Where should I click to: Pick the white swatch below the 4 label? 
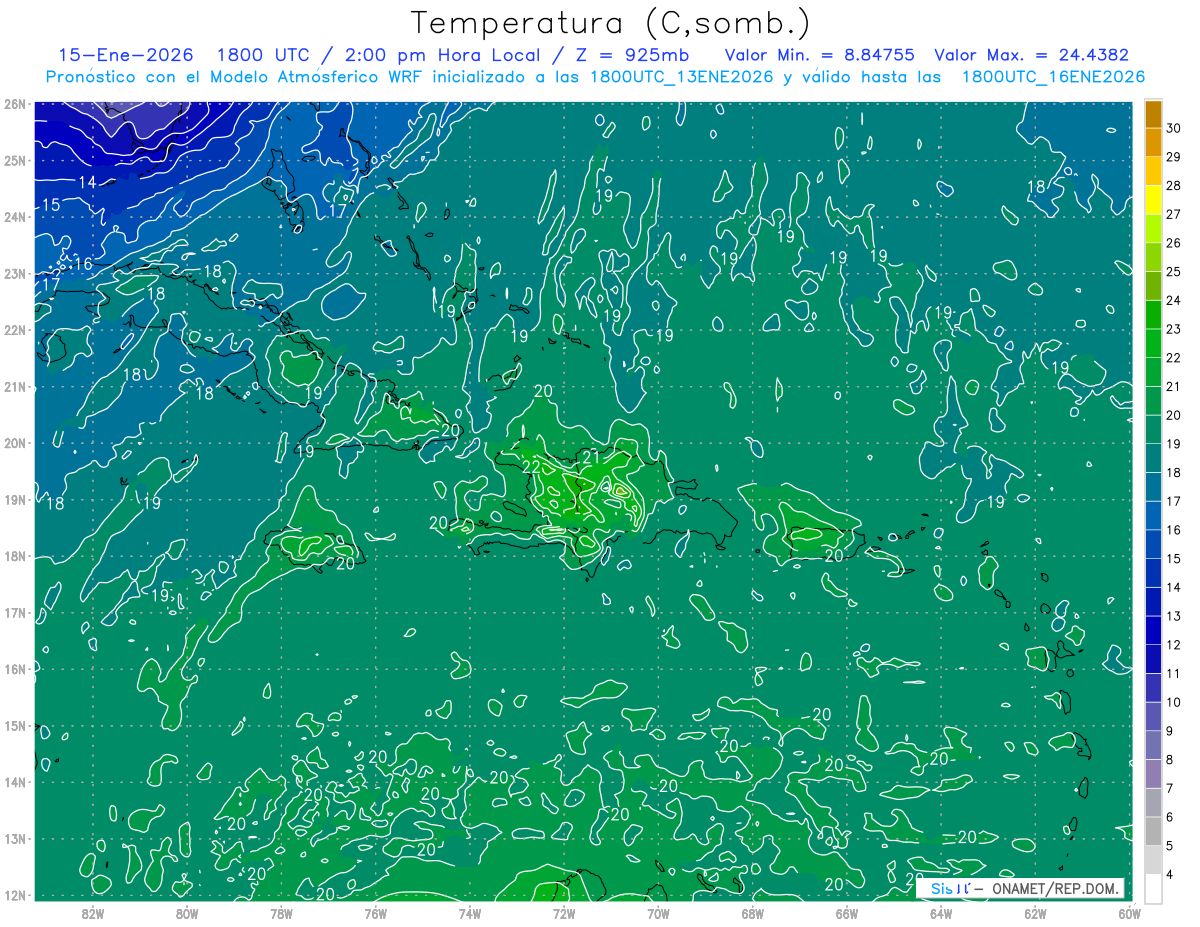tap(1154, 888)
